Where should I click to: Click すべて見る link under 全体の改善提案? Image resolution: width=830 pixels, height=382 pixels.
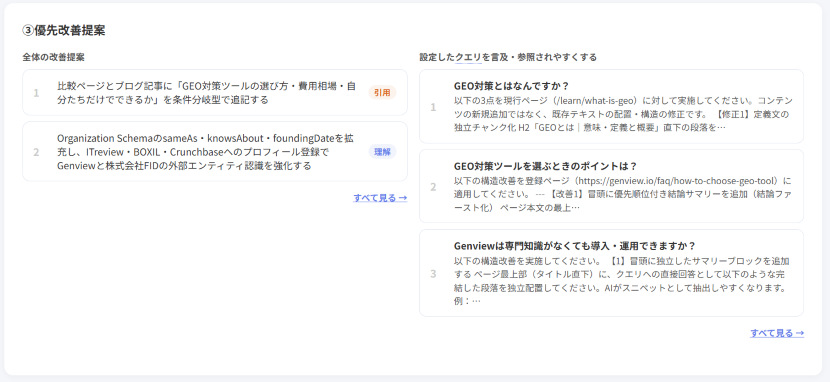point(380,198)
